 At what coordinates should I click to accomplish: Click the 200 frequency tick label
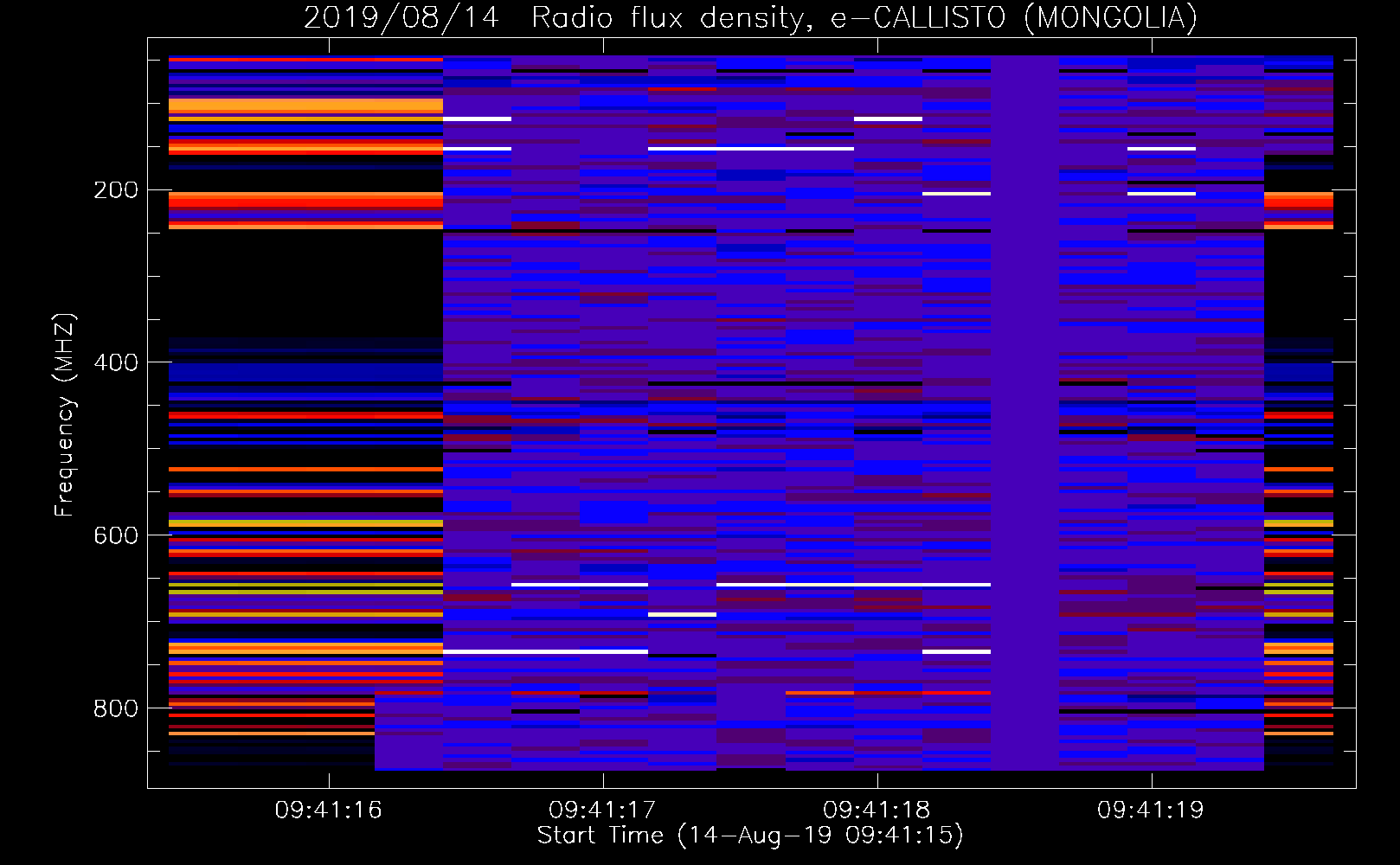[116, 190]
